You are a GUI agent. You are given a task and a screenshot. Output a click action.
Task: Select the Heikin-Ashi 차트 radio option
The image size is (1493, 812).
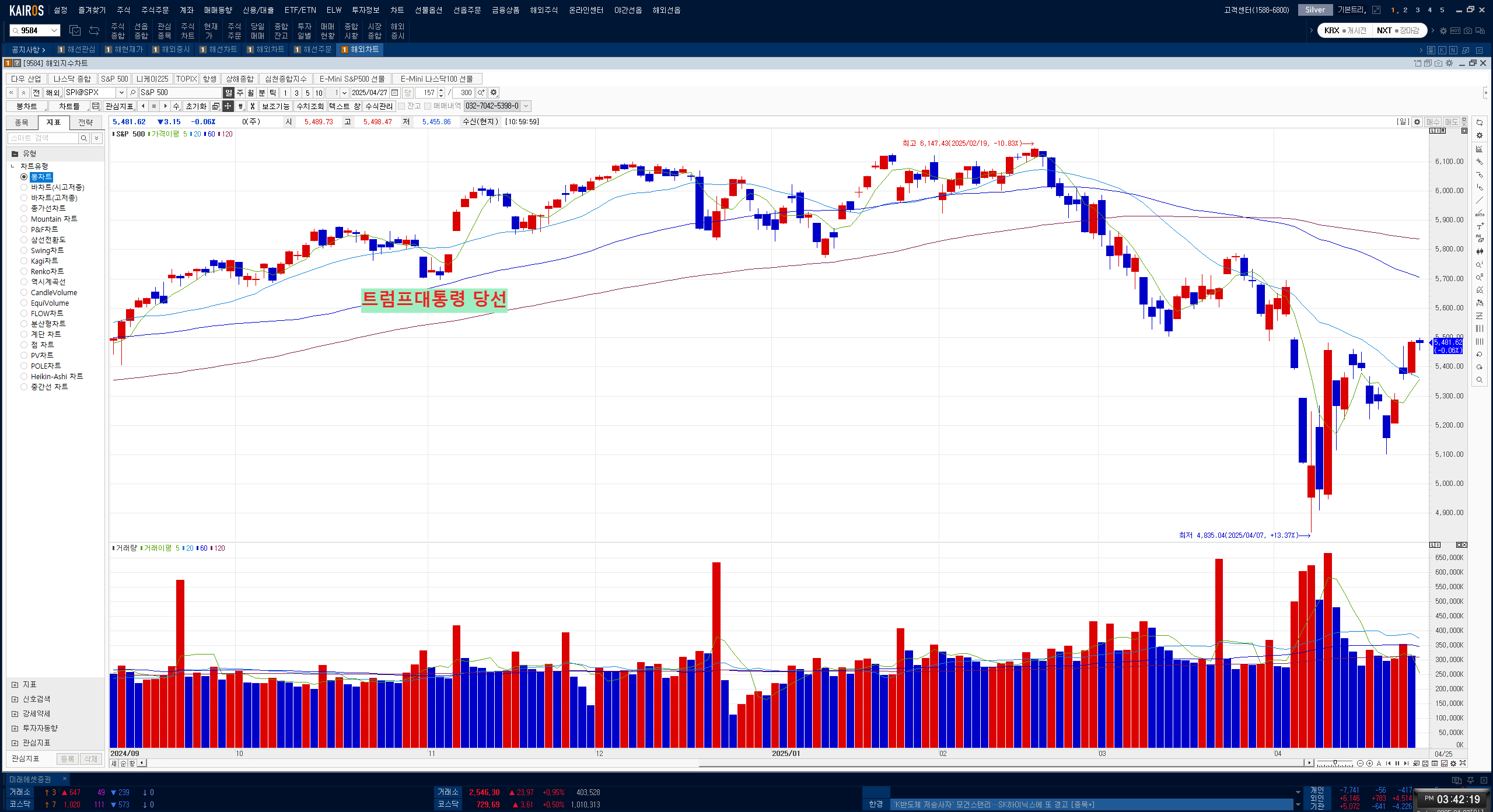(x=24, y=376)
